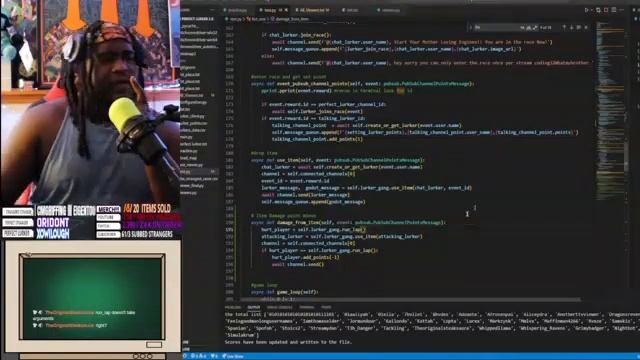
Task: Expand the replace toggle chevron in find widget
Action: click(x=470, y=27)
